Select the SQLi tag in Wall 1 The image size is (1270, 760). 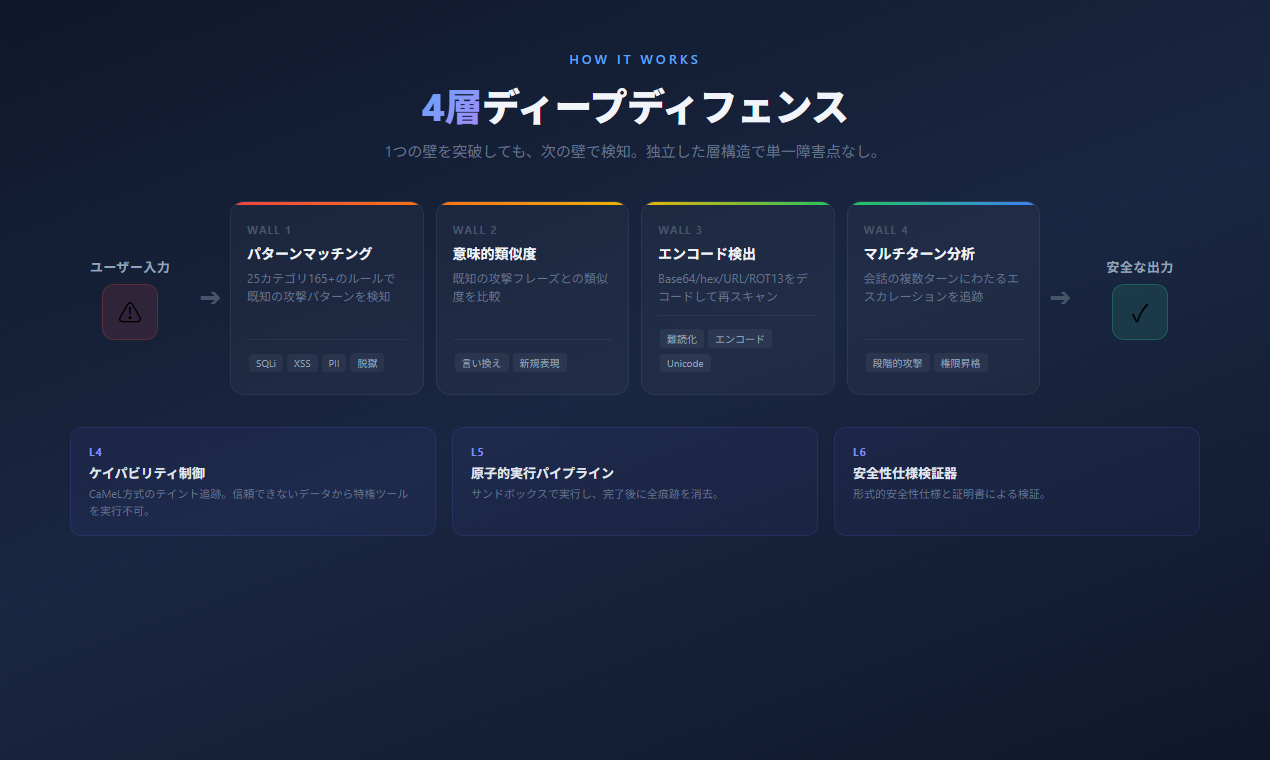tap(266, 363)
